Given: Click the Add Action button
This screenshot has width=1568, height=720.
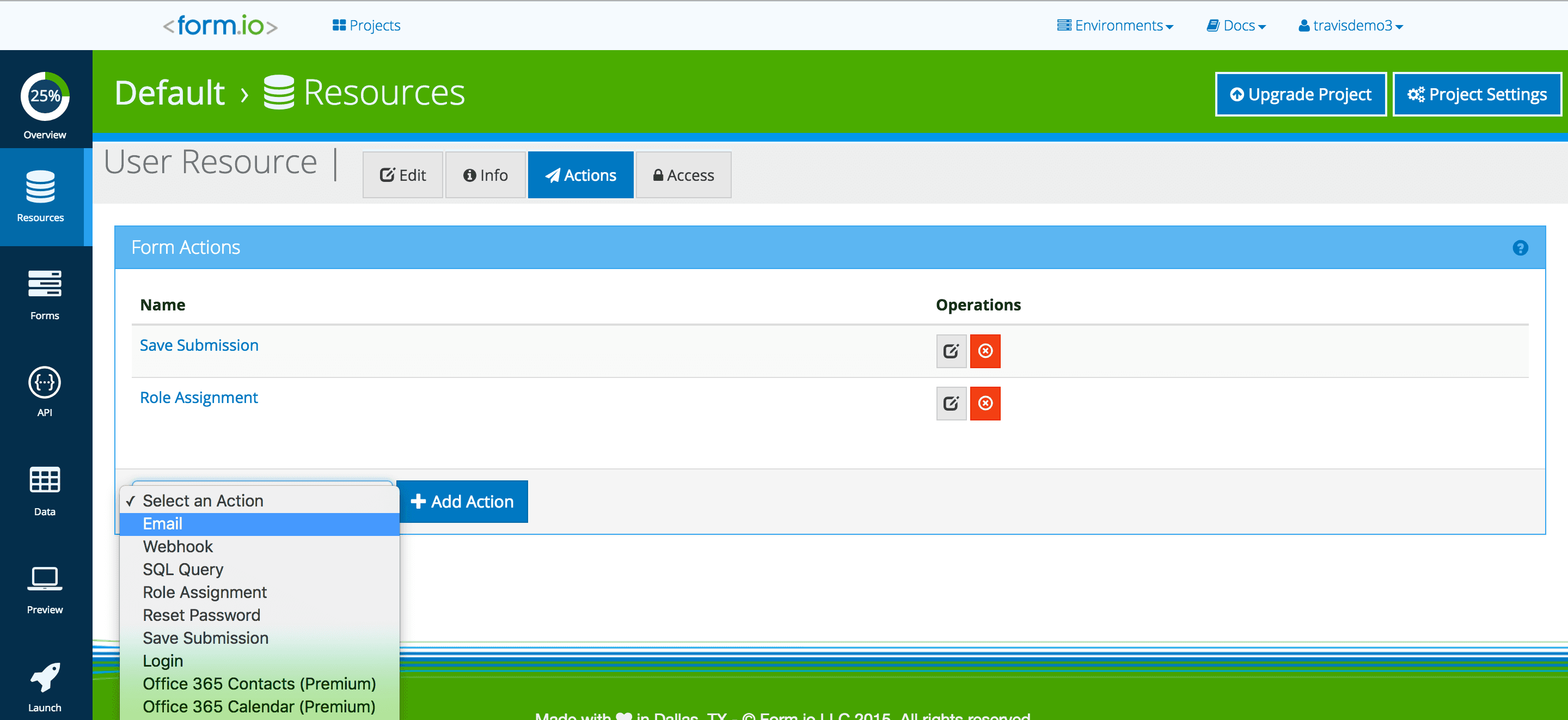Looking at the screenshot, I should click(x=464, y=501).
